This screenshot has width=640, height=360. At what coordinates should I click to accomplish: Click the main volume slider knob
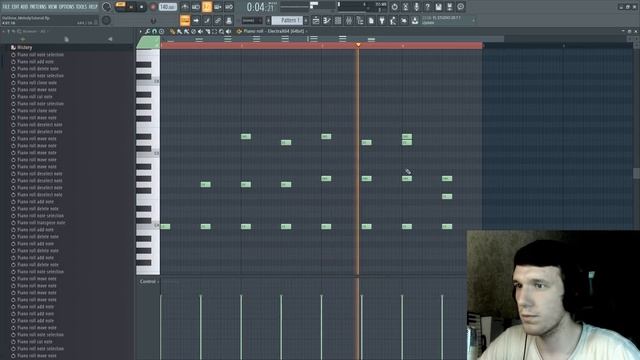tap(106, 7)
